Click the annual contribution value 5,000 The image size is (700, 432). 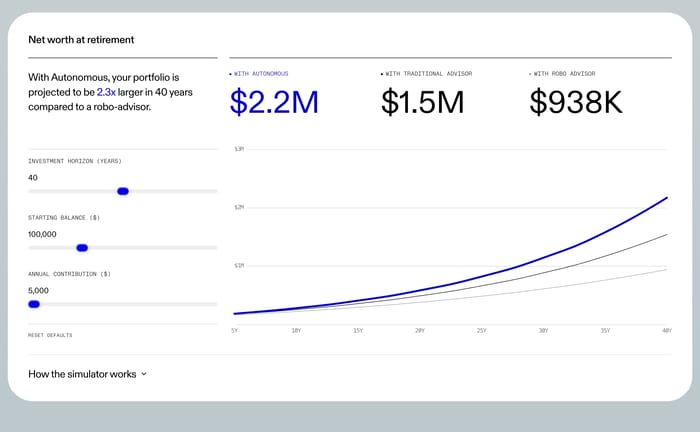pyautogui.click(x=38, y=291)
